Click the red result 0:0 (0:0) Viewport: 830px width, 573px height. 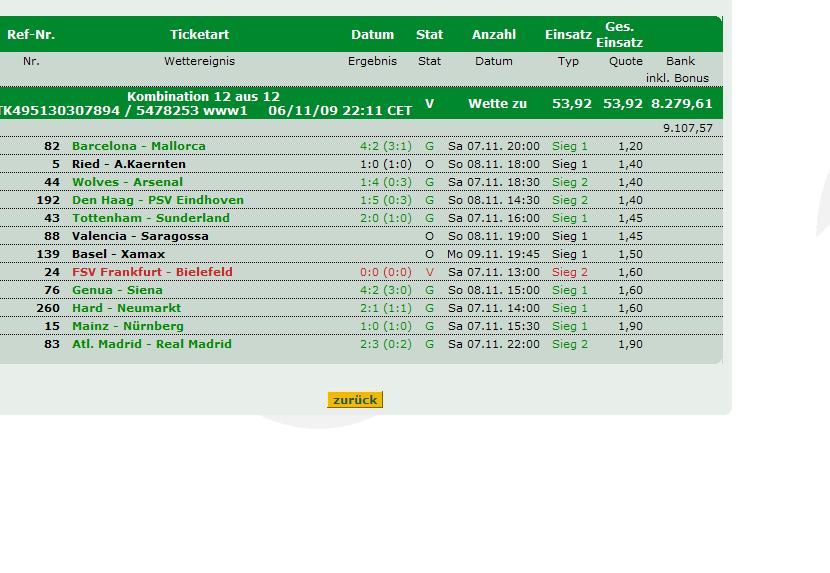386,272
